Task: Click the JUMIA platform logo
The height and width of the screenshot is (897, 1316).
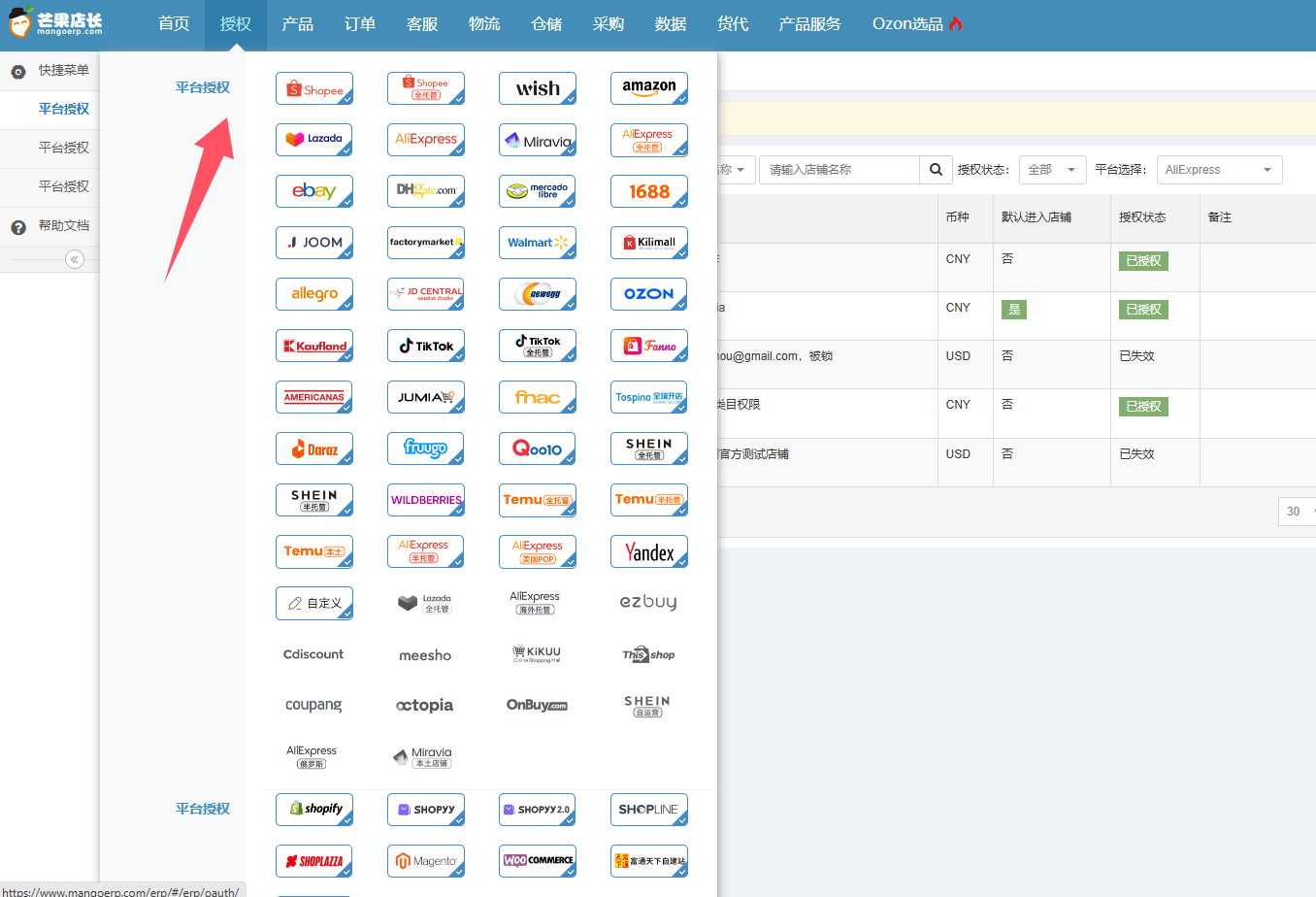Action: coord(426,397)
